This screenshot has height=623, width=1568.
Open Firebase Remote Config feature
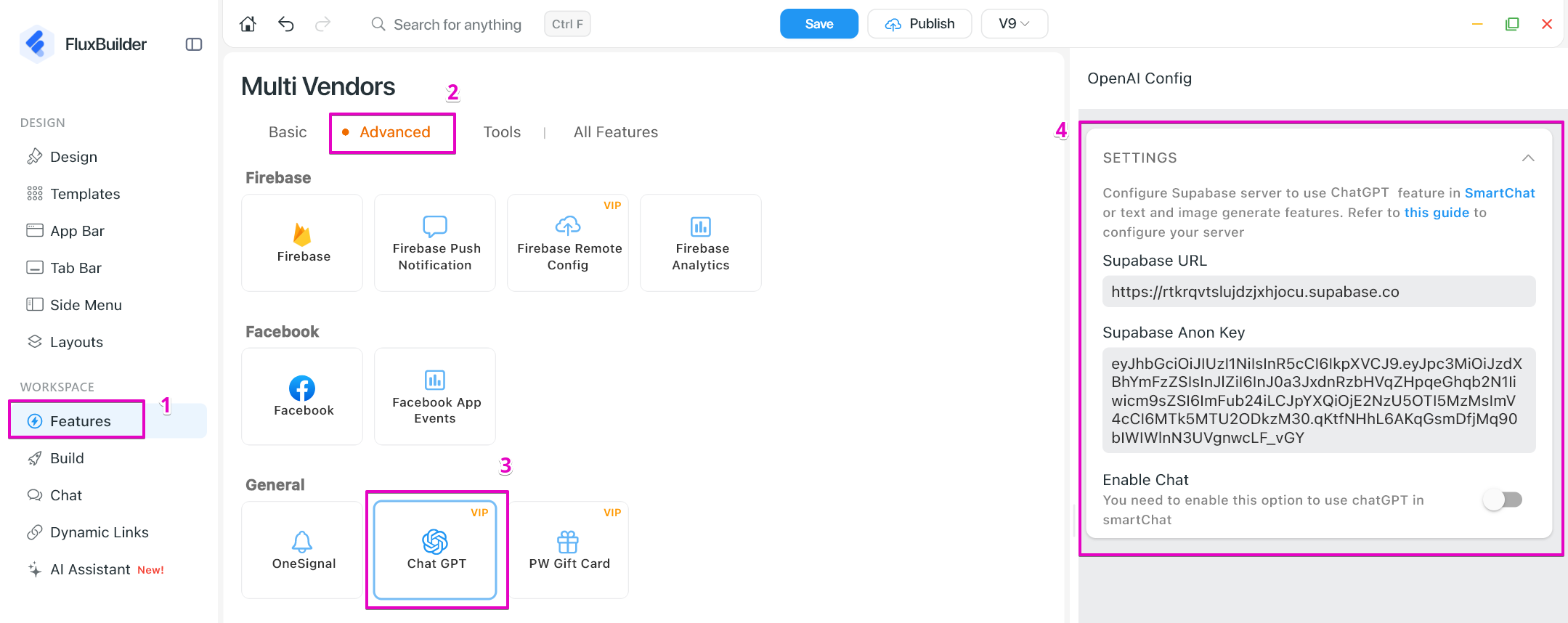(568, 243)
